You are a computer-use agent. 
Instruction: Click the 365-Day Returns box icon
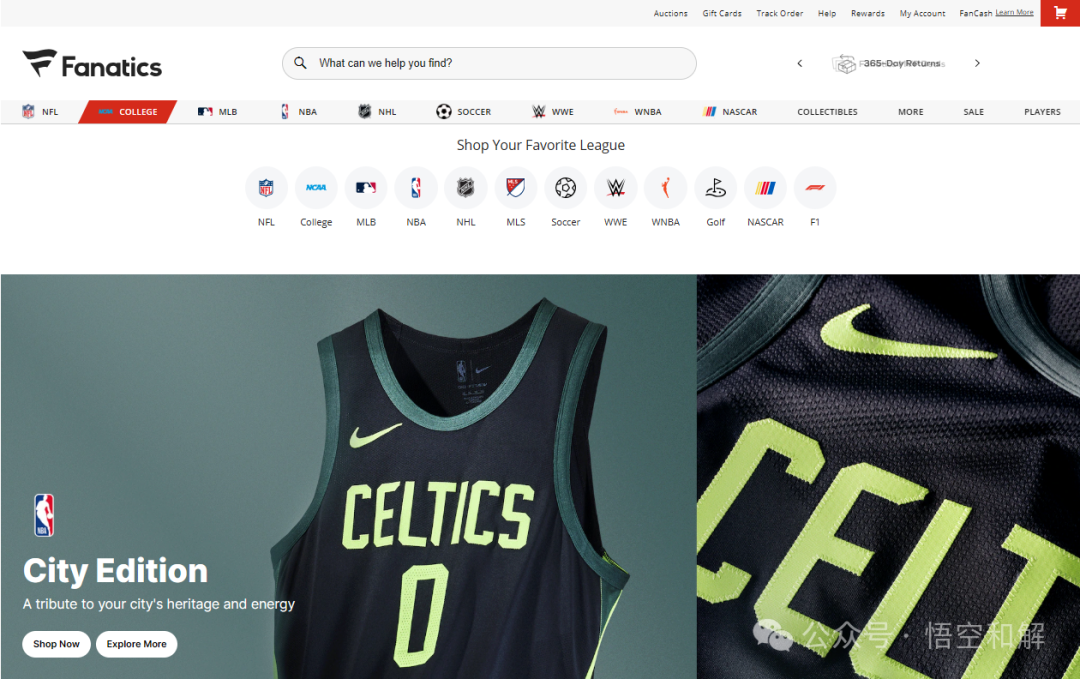pyautogui.click(x=844, y=63)
